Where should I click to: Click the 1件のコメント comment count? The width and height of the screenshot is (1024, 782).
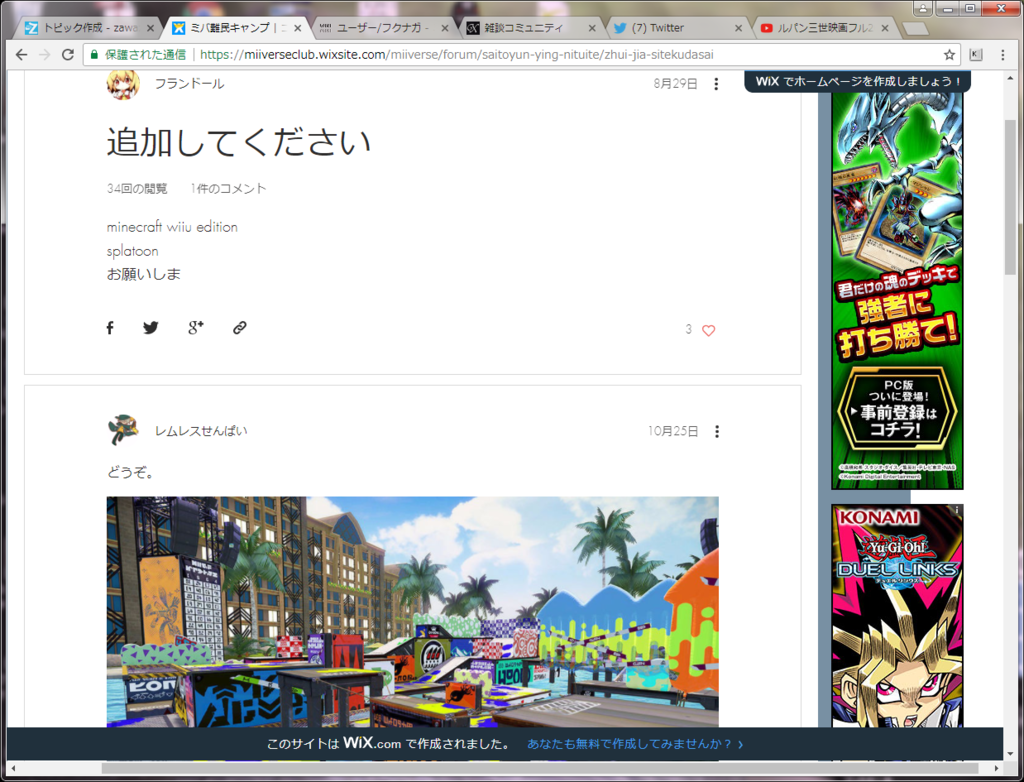coord(228,189)
